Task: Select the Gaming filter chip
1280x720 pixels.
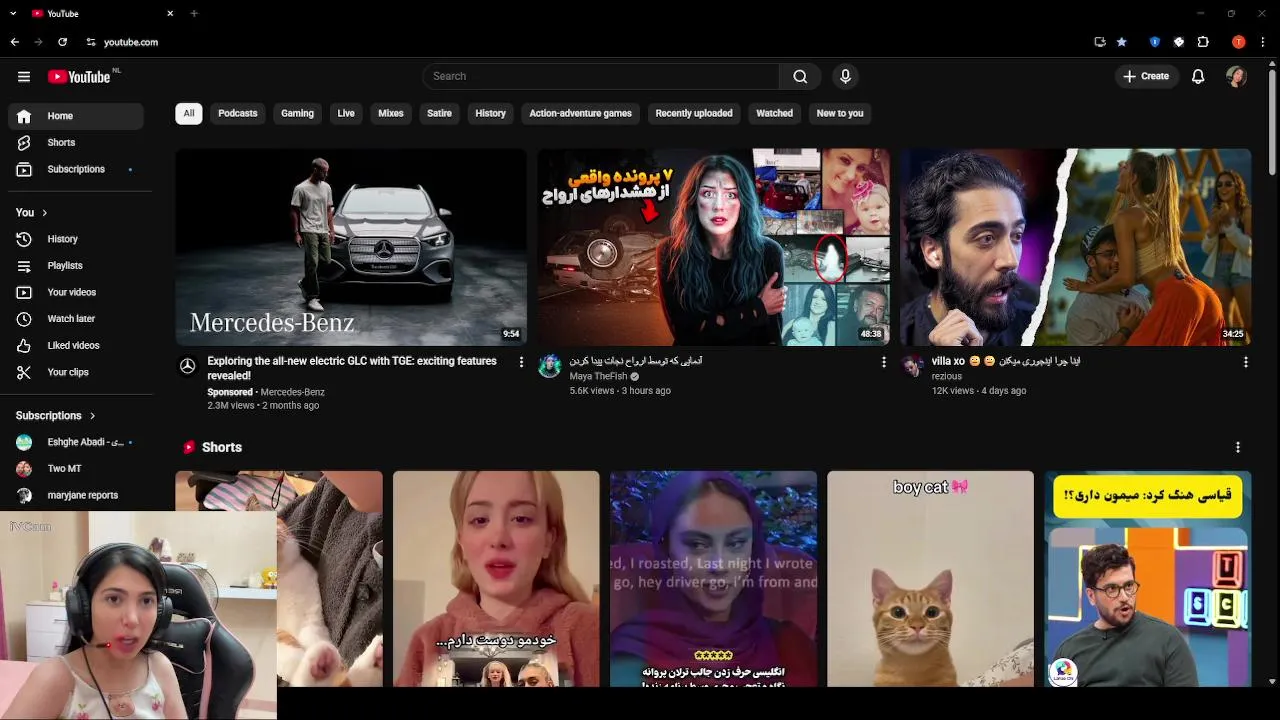Action: pyautogui.click(x=297, y=113)
